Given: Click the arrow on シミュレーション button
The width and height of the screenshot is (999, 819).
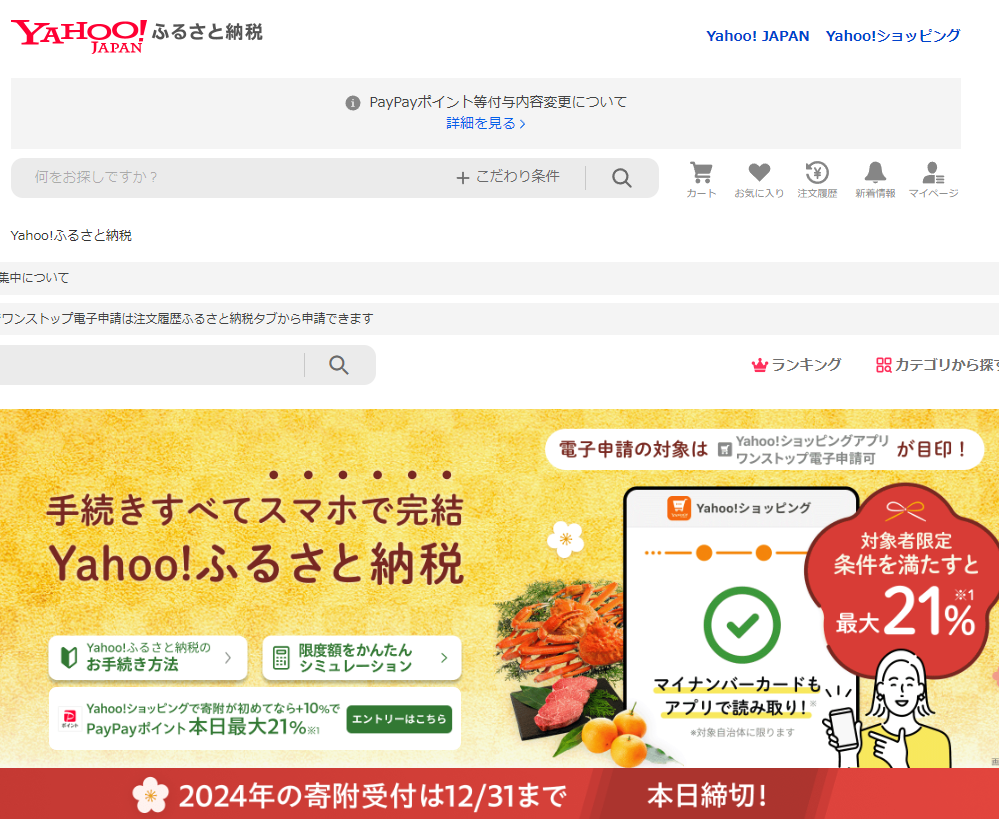Looking at the screenshot, I should [444, 658].
